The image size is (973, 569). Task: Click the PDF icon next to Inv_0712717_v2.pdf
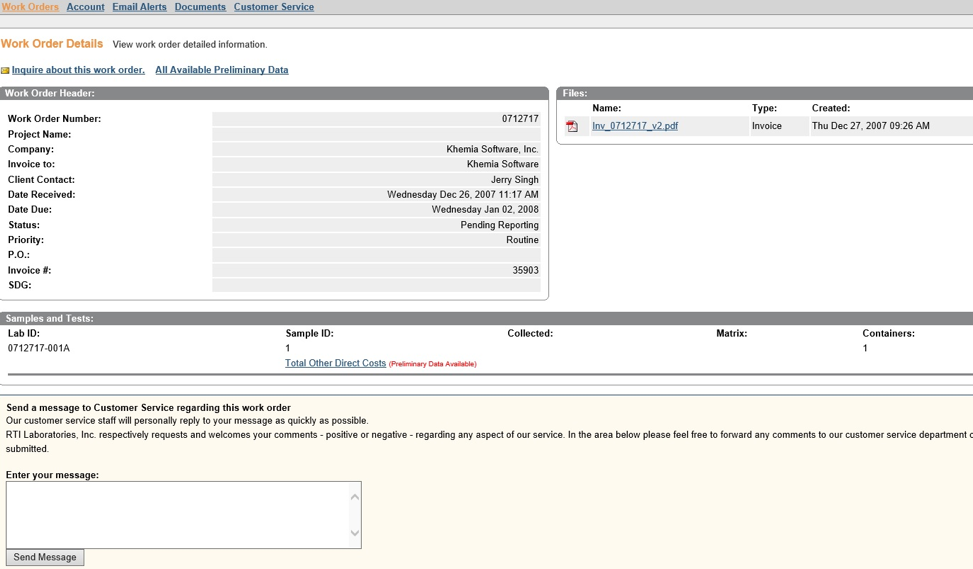pyautogui.click(x=572, y=126)
